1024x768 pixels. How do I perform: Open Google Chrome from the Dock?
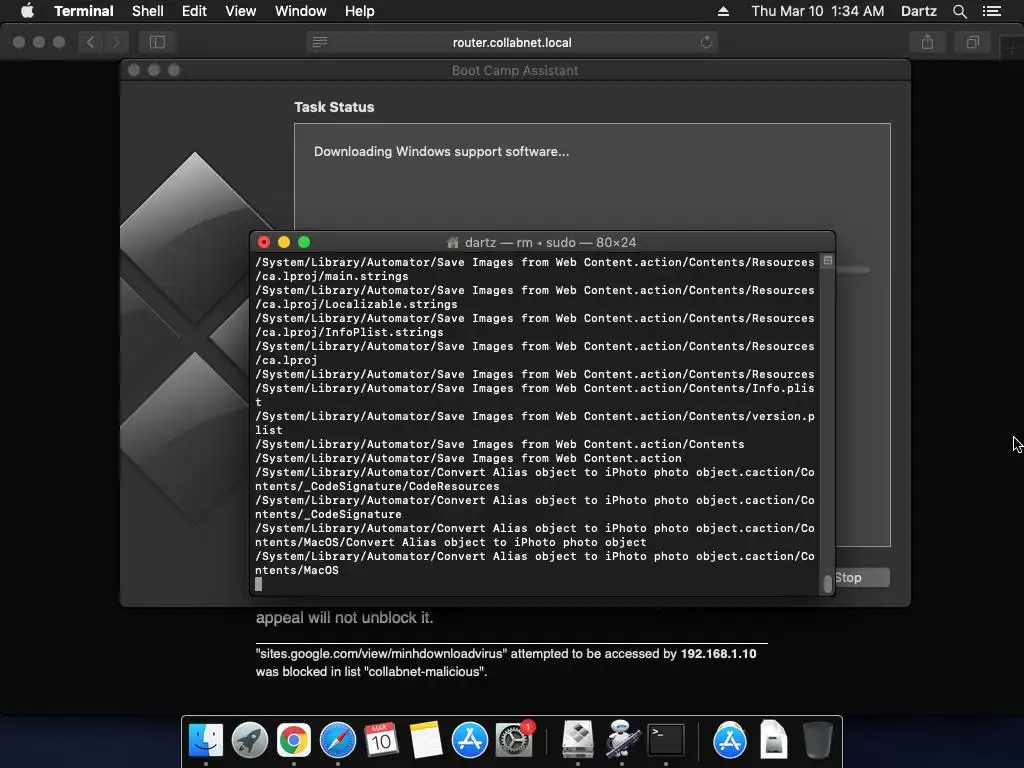(x=294, y=741)
